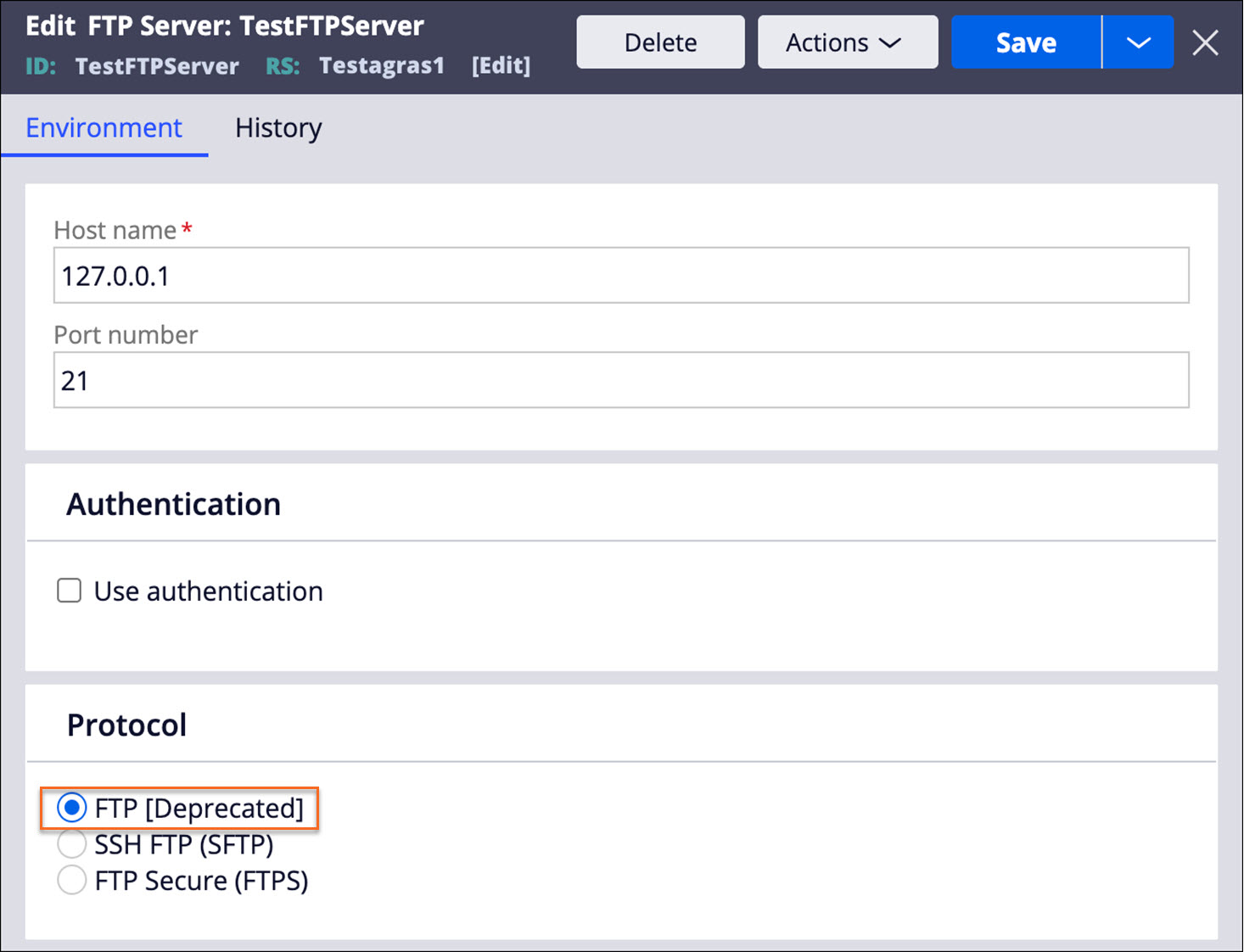Click the Save button's dropdown chevron
Image resolution: width=1244 pixels, height=952 pixels.
(1138, 42)
